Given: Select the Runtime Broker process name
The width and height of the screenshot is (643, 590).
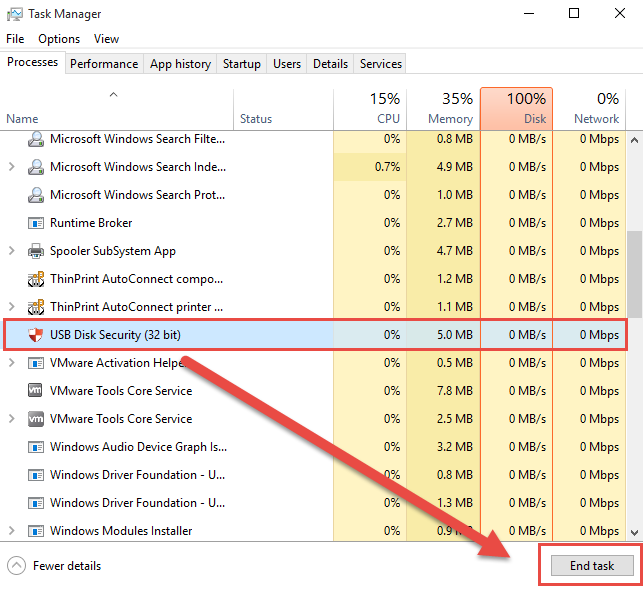Looking at the screenshot, I should 91,223.
